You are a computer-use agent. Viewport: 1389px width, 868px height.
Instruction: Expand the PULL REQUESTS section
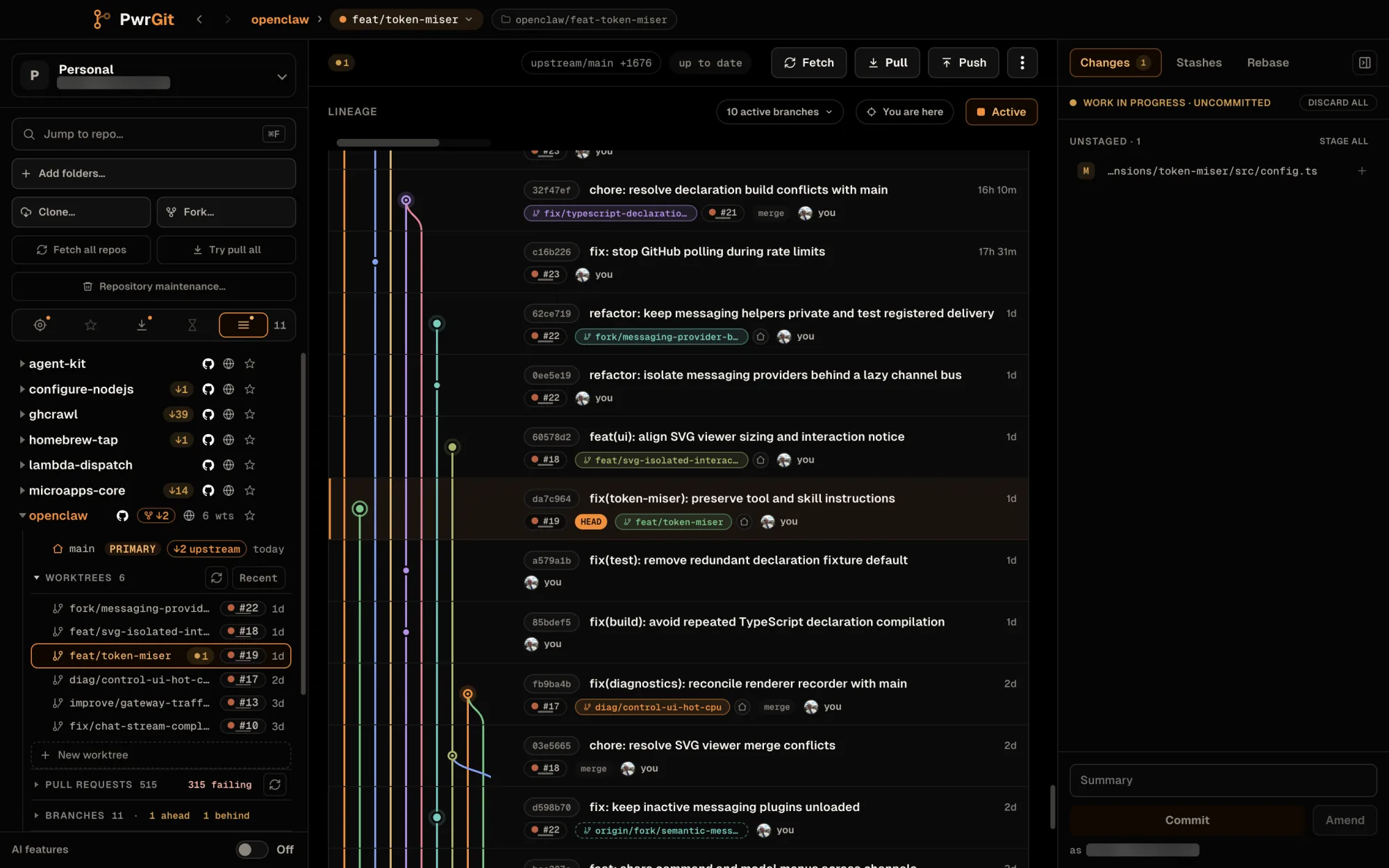click(x=36, y=785)
